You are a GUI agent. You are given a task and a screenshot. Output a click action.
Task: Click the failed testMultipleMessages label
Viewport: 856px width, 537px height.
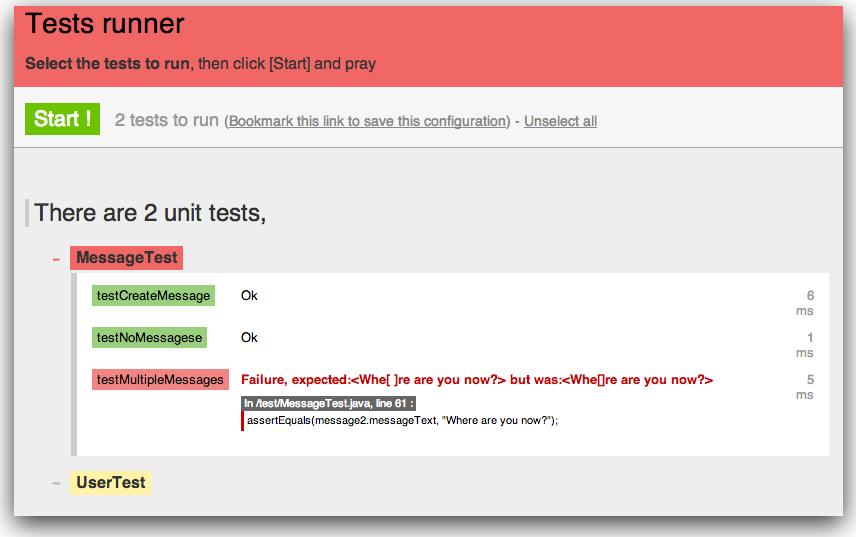(x=160, y=380)
